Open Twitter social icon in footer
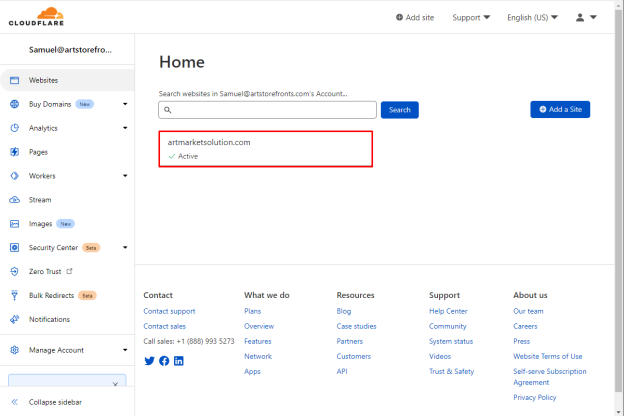The width and height of the screenshot is (624, 416). [x=149, y=361]
